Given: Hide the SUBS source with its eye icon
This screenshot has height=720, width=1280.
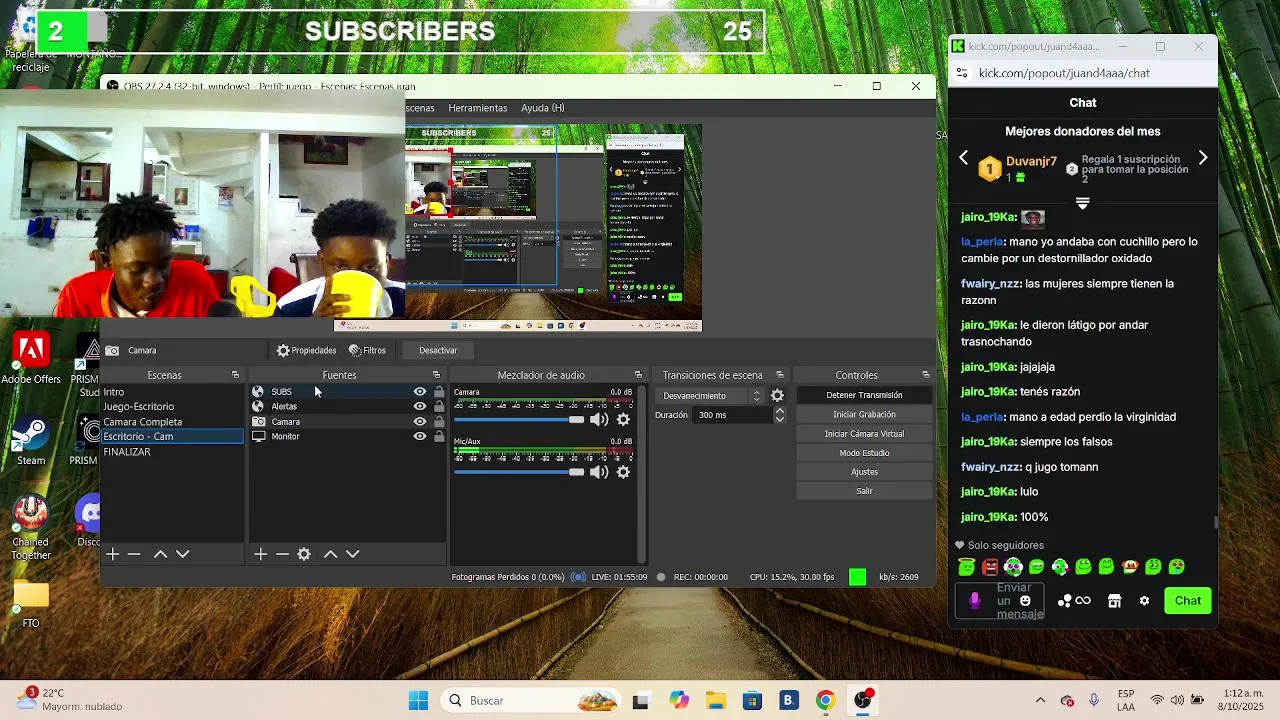Looking at the screenshot, I should click(420, 392).
